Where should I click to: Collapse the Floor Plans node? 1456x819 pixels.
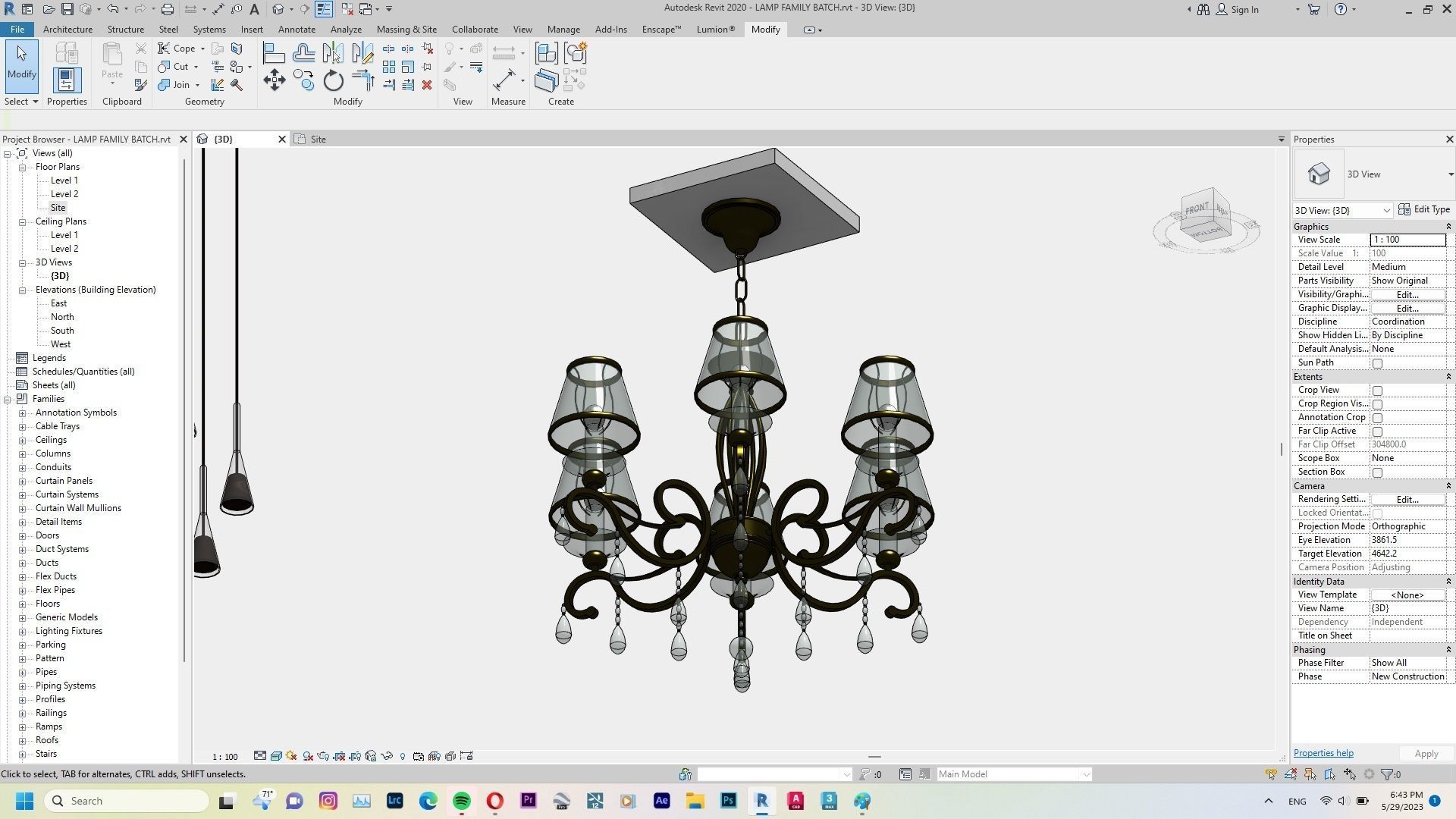(x=22, y=167)
